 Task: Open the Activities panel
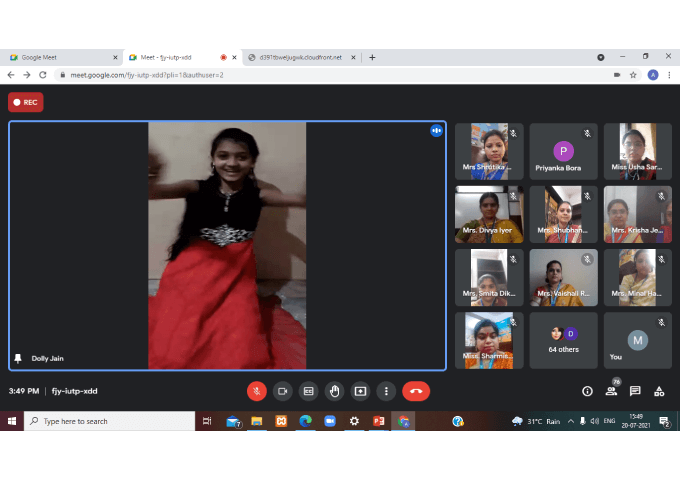pos(659,391)
